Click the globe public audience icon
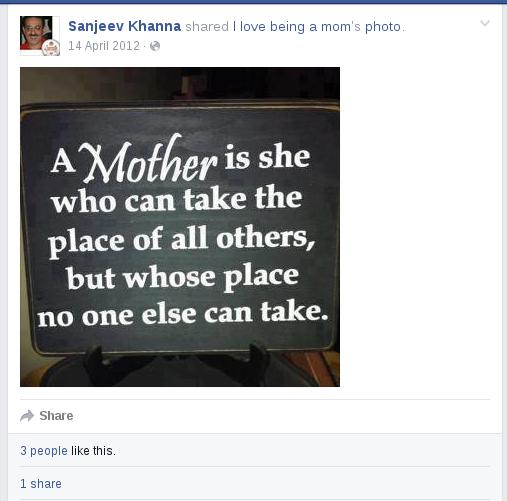This screenshot has width=507, height=501. click(155, 46)
